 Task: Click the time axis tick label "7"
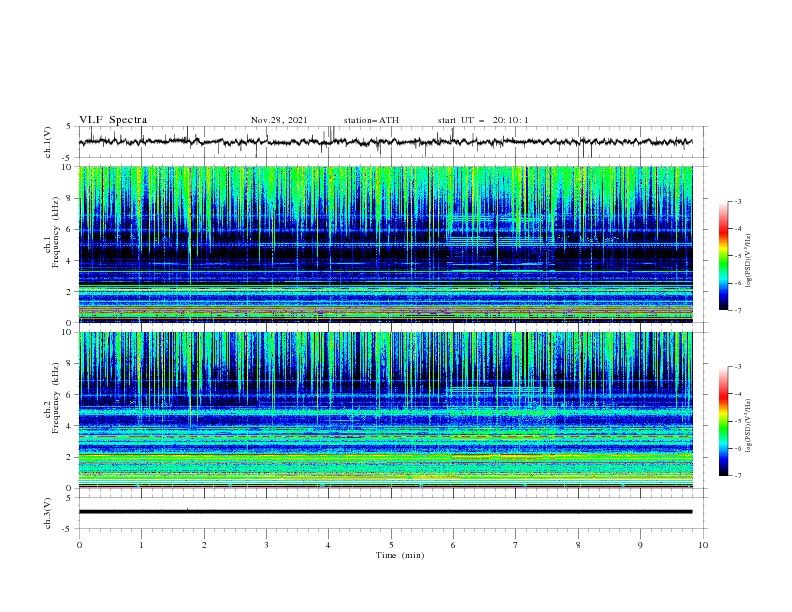click(516, 545)
